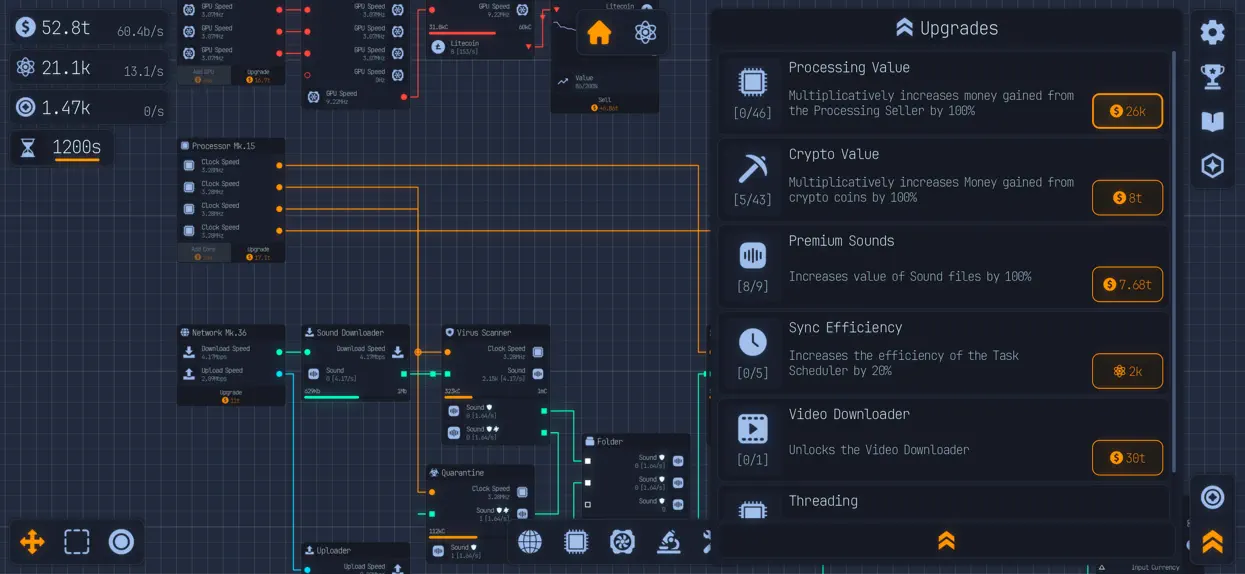The height and width of the screenshot is (574, 1245).
Task: Buy Processing Value upgrade for 26k
Action: click(x=1127, y=111)
